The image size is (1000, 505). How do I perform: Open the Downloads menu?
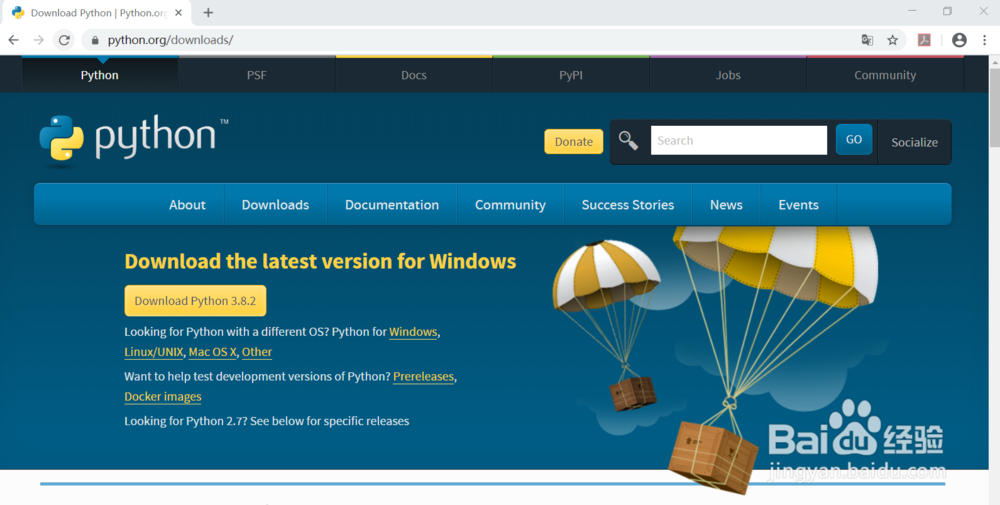point(276,205)
